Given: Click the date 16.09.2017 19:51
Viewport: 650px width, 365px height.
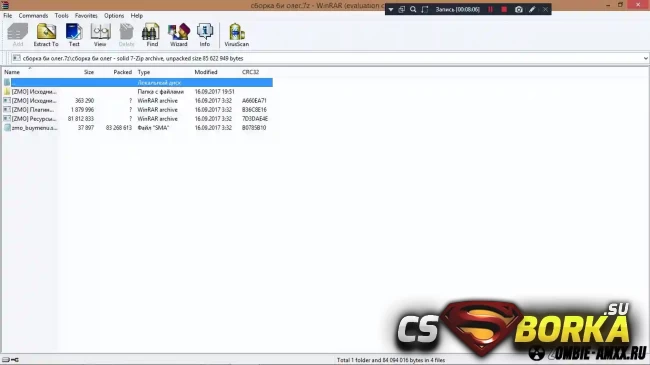Looking at the screenshot, I should tap(214, 92).
